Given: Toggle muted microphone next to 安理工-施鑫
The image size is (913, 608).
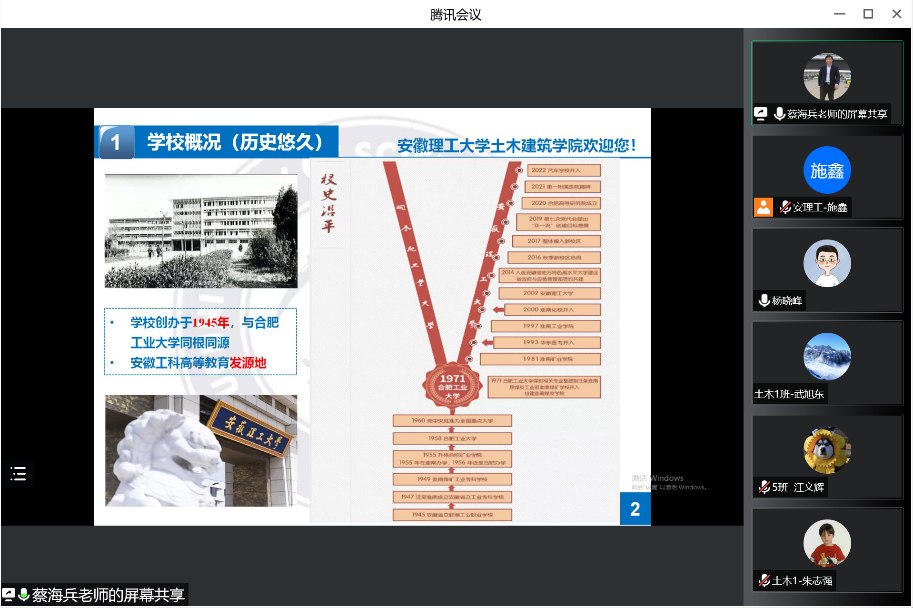Looking at the screenshot, I should pos(785,207).
